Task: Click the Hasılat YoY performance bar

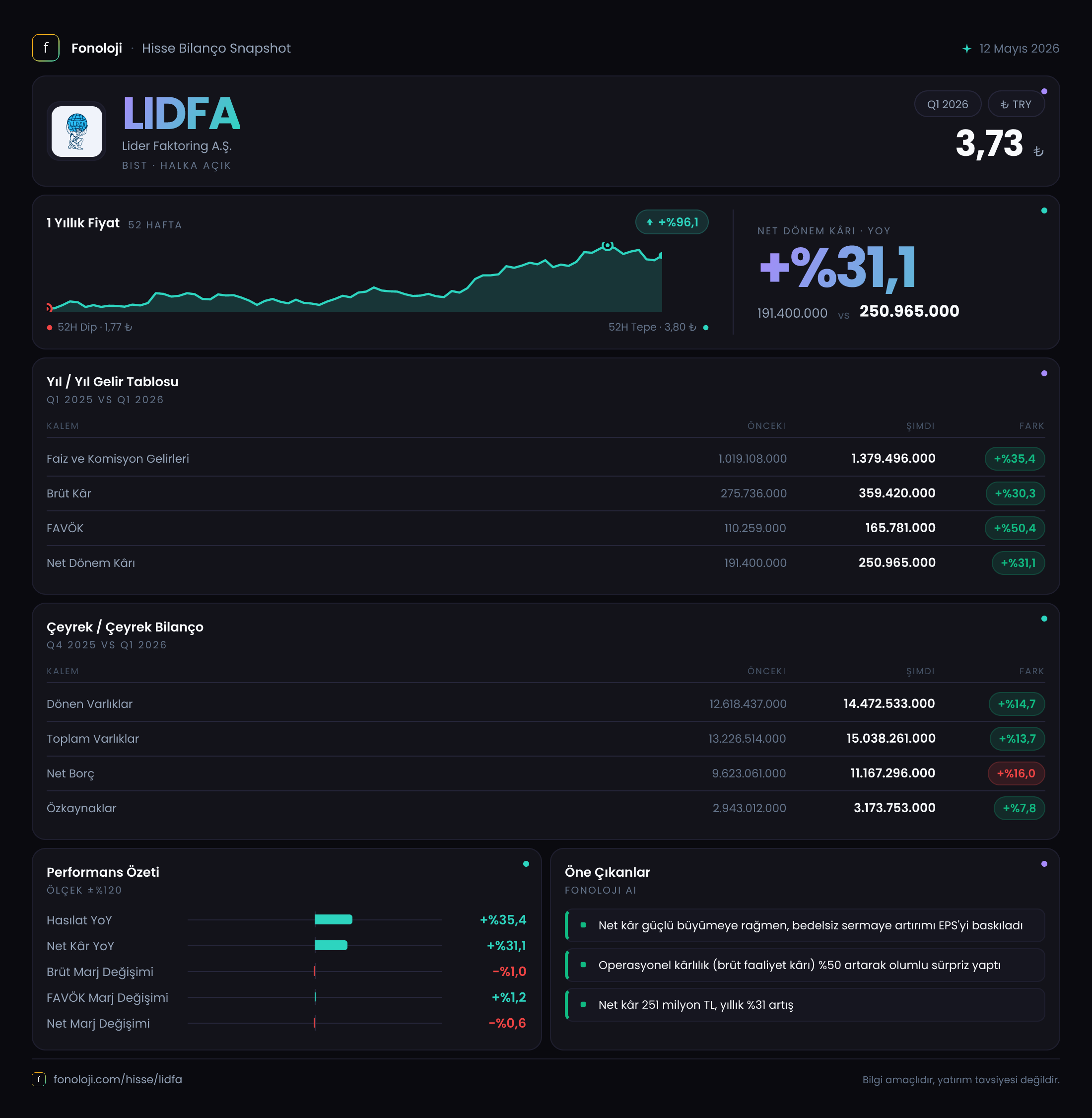Action: pyautogui.click(x=333, y=919)
